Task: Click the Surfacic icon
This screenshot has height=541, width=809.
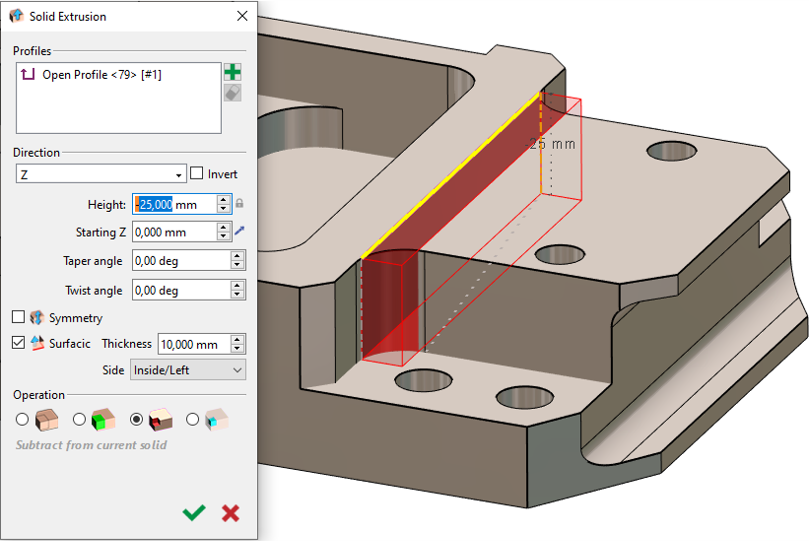Action: (x=38, y=344)
